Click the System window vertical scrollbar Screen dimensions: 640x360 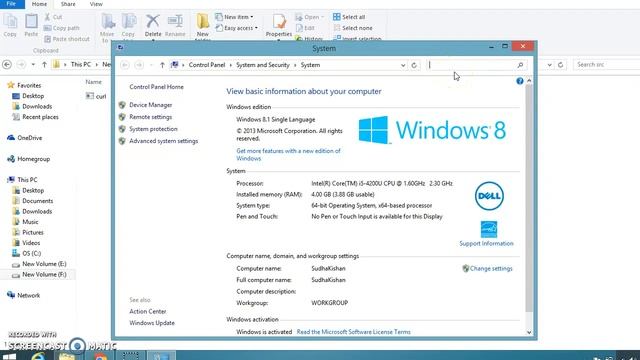click(x=529, y=198)
